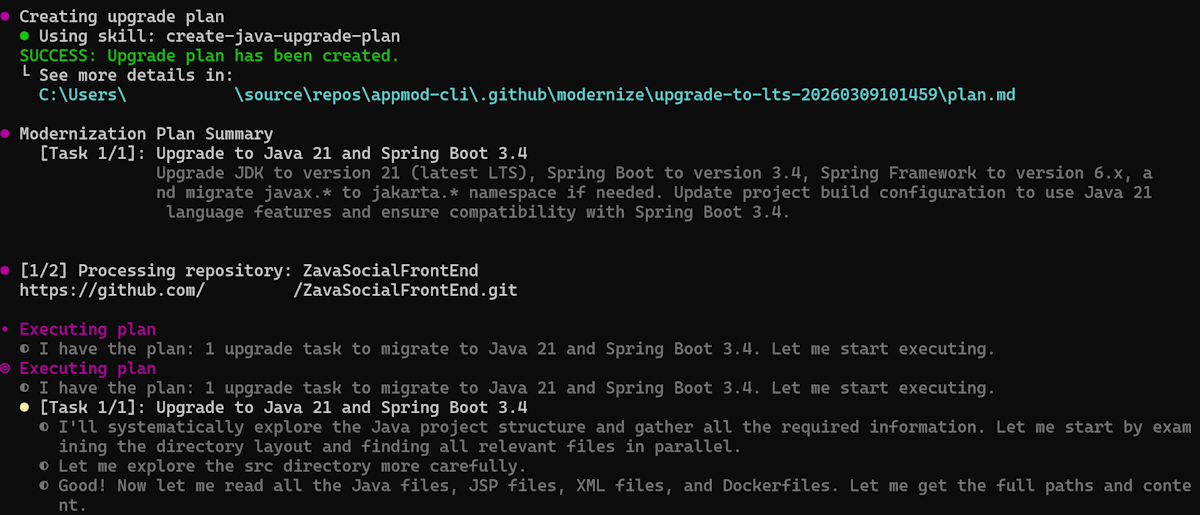Click half-circle marker before 'I'll systematically explore'
This screenshot has width=1200, height=515.
(45, 427)
